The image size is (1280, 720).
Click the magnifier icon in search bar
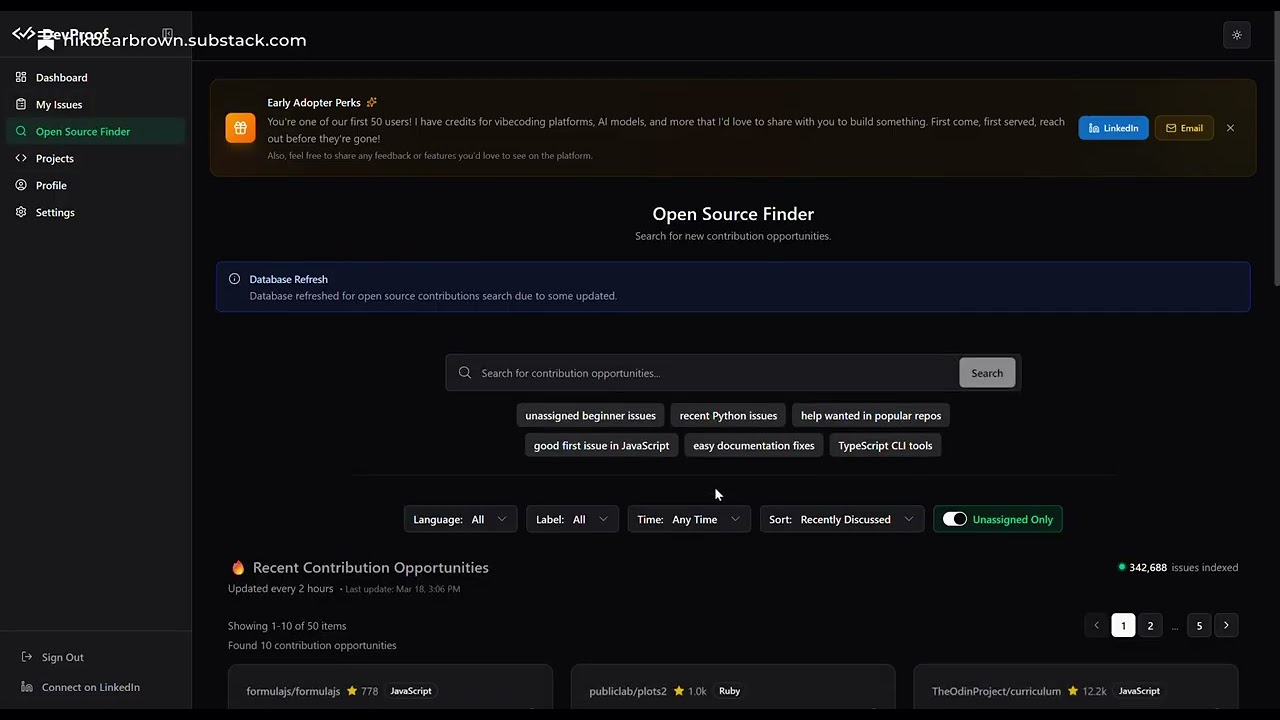point(465,373)
